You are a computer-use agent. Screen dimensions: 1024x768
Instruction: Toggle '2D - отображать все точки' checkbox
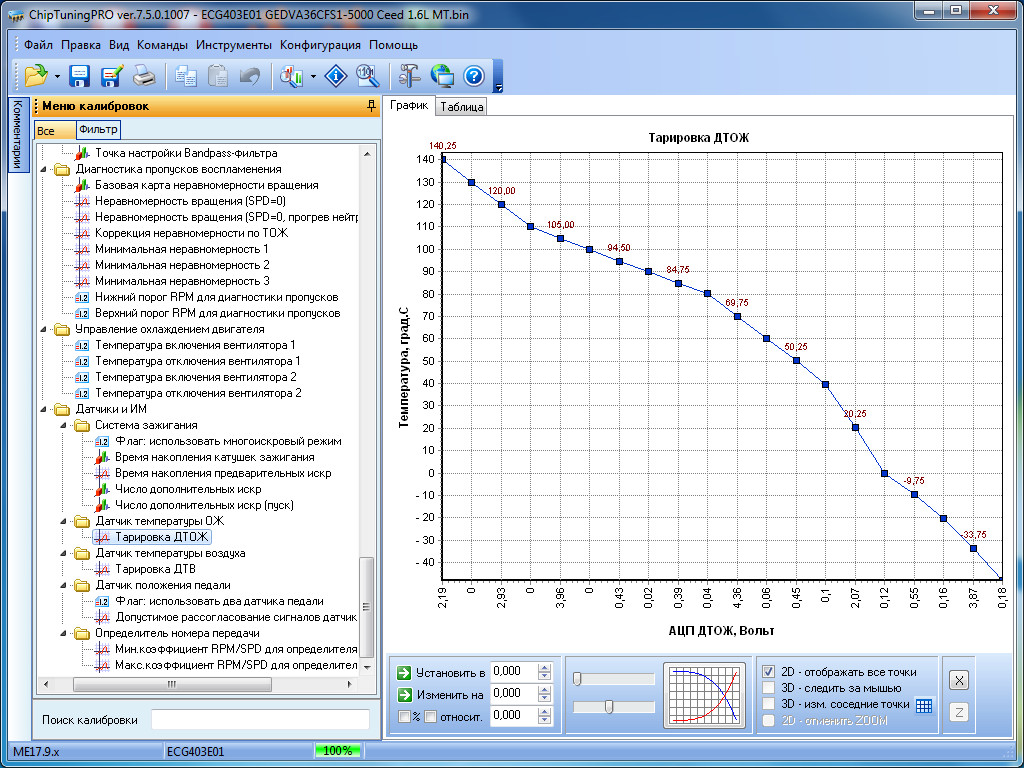tap(768, 672)
